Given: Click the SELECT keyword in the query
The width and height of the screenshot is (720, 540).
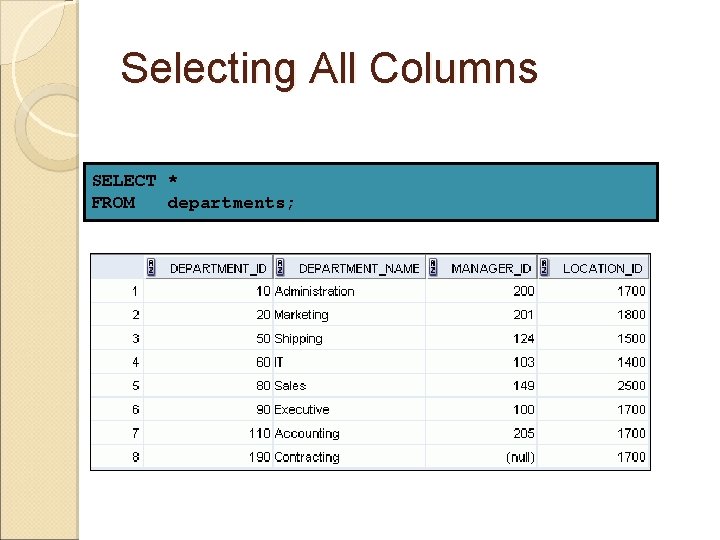Looking at the screenshot, I should coord(124,180).
